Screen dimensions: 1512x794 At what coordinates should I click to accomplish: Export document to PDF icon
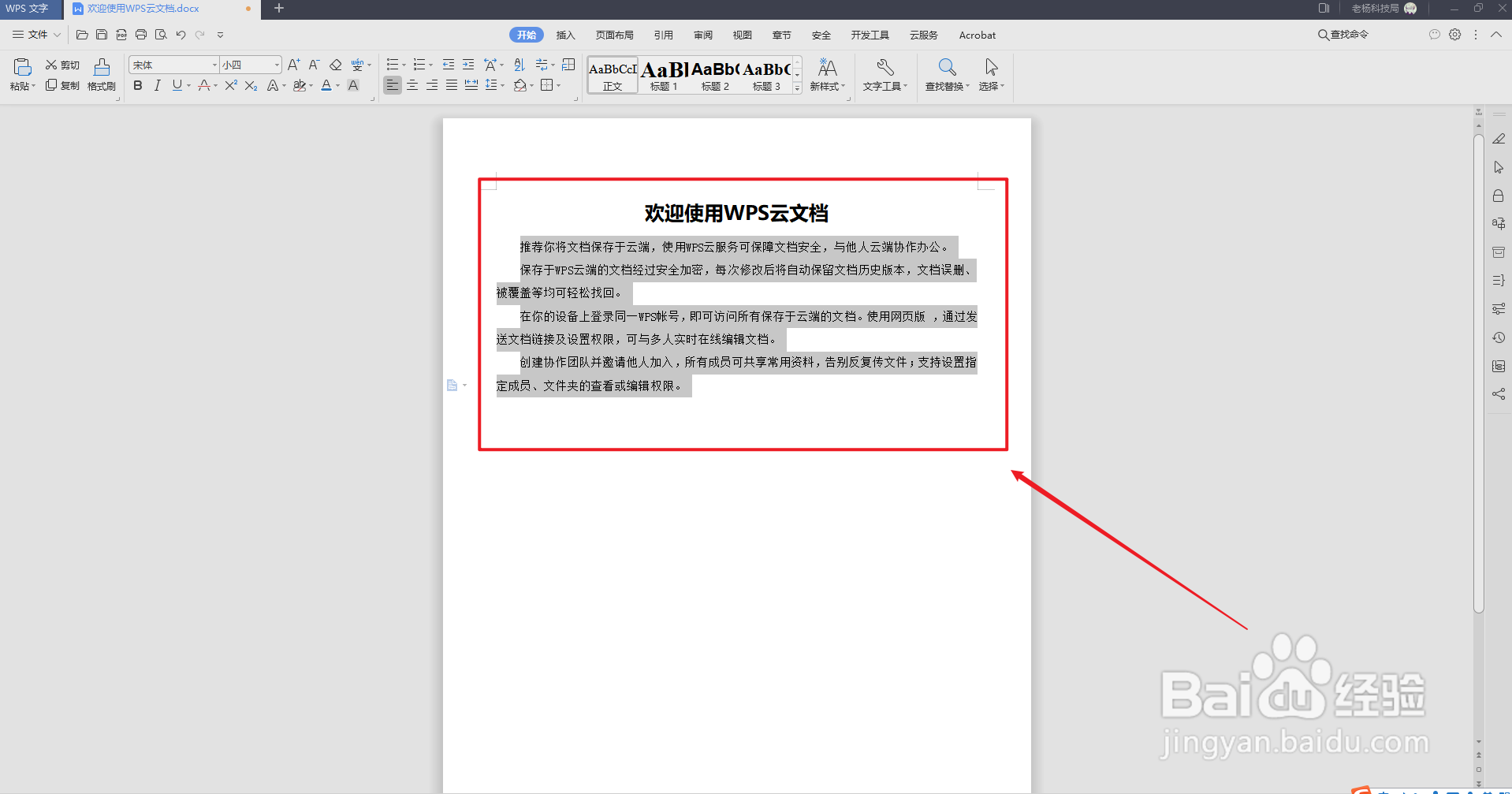[x=121, y=35]
